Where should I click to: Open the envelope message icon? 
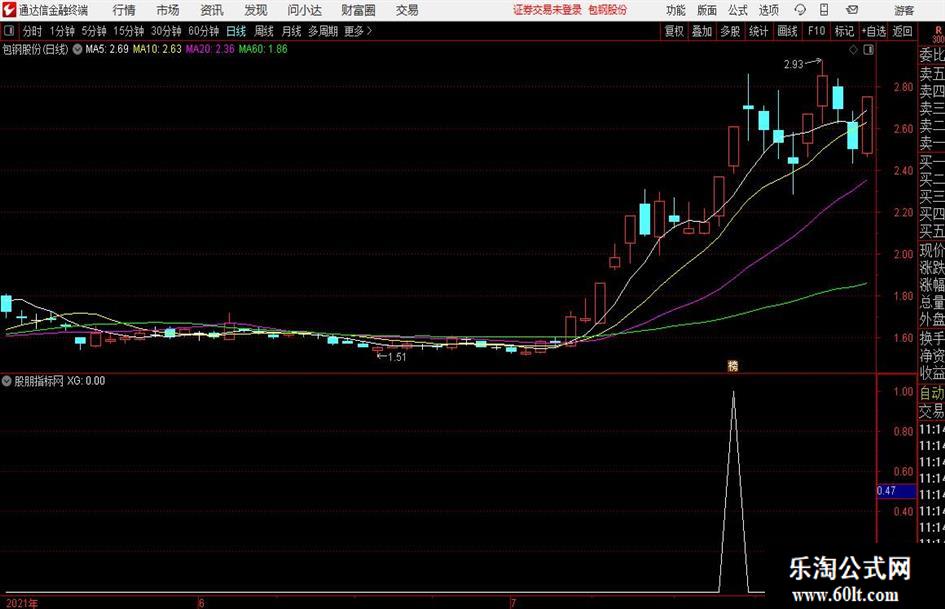pyautogui.click(x=852, y=10)
